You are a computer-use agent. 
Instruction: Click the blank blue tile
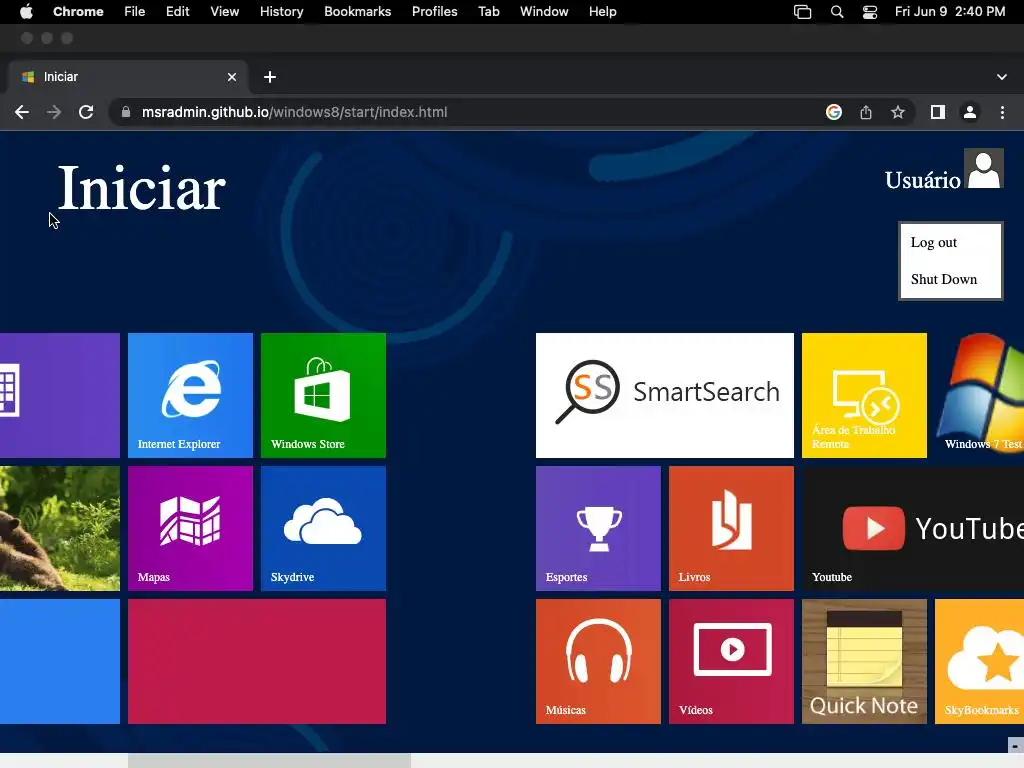[60, 662]
